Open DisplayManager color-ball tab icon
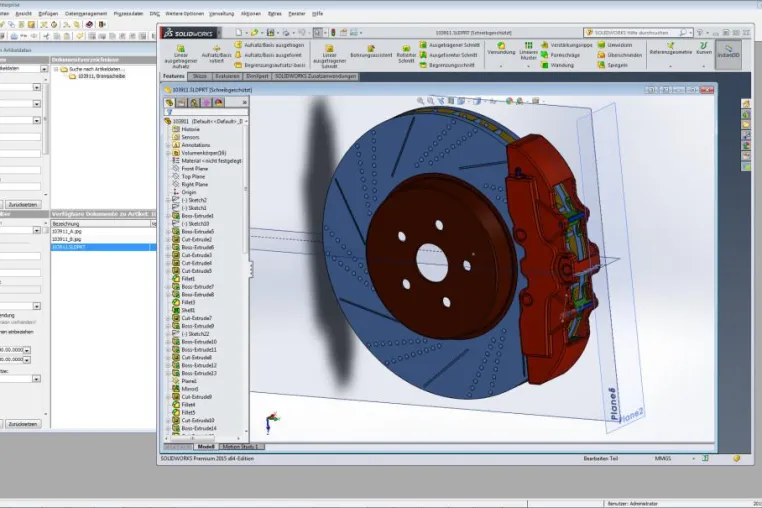The image size is (762, 508). coord(219,103)
